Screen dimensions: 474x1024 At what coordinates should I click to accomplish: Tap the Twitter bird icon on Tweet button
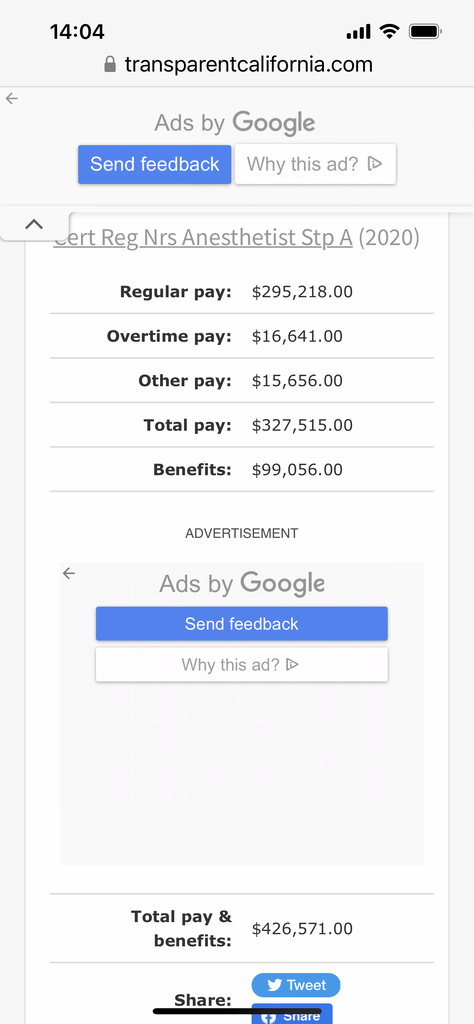pyautogui.click(x=275, y=985)
